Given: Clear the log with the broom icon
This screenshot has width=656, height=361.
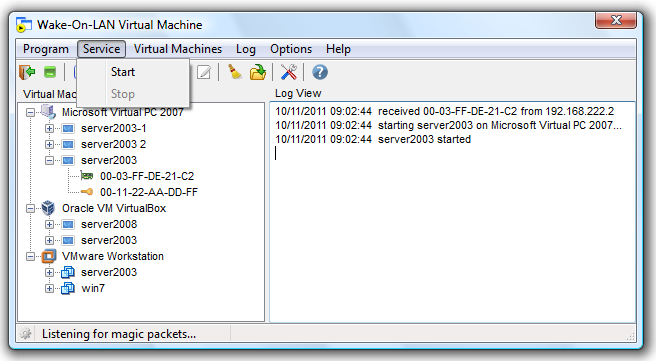Looking at the screenshot, I should coord(235,72).
